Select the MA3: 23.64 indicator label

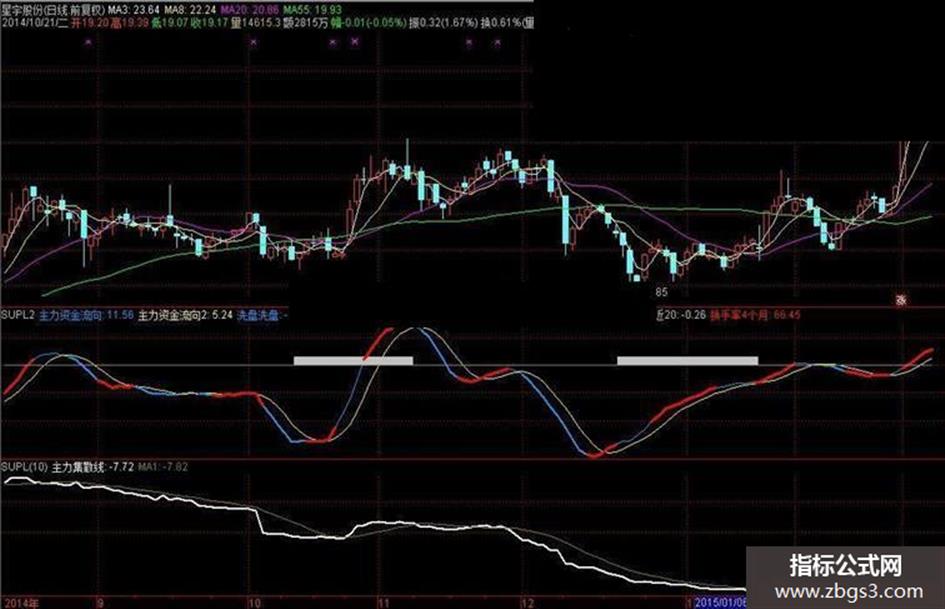pos(133,10)
